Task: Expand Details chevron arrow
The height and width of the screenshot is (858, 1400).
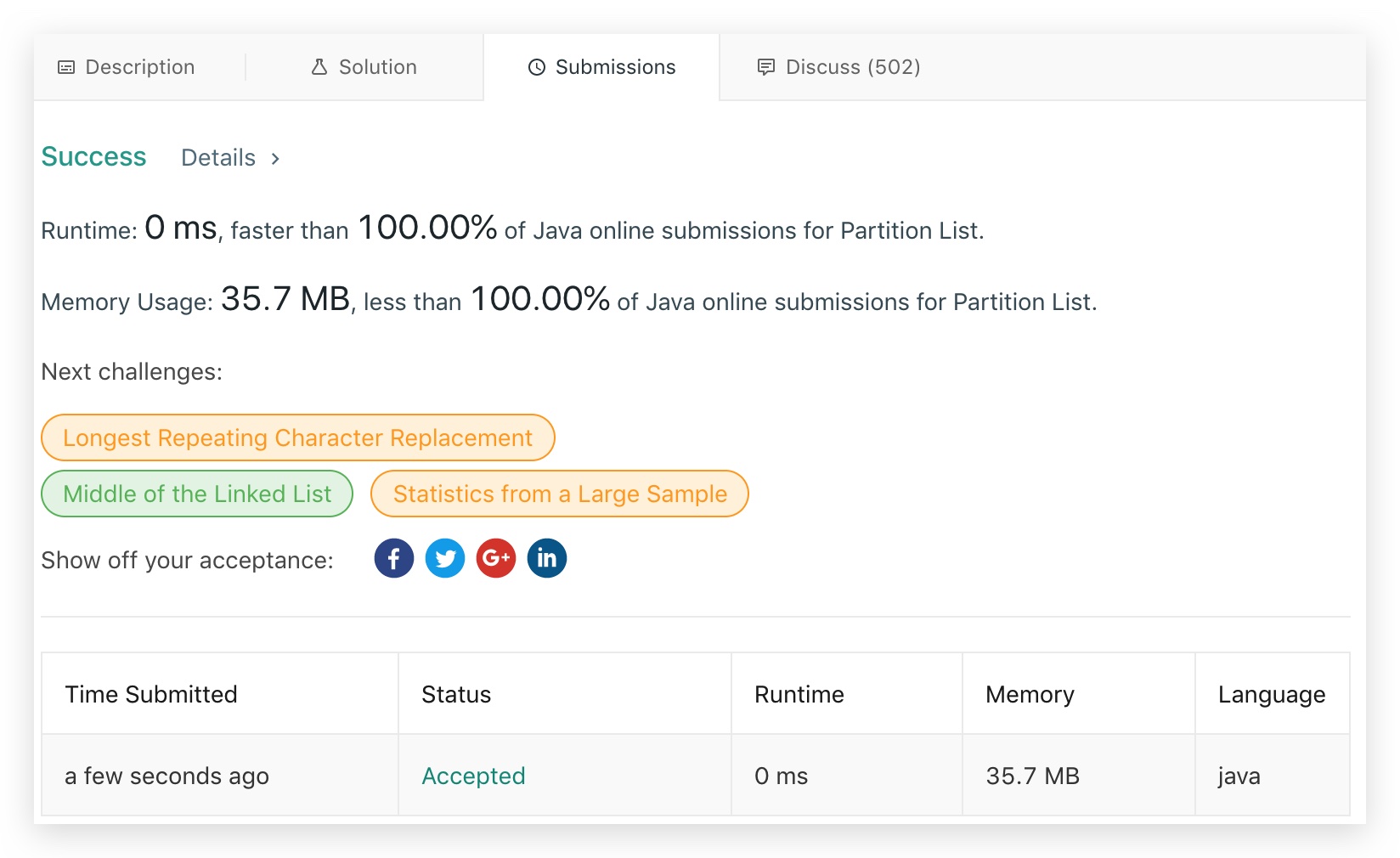Action: pos(275,159)
